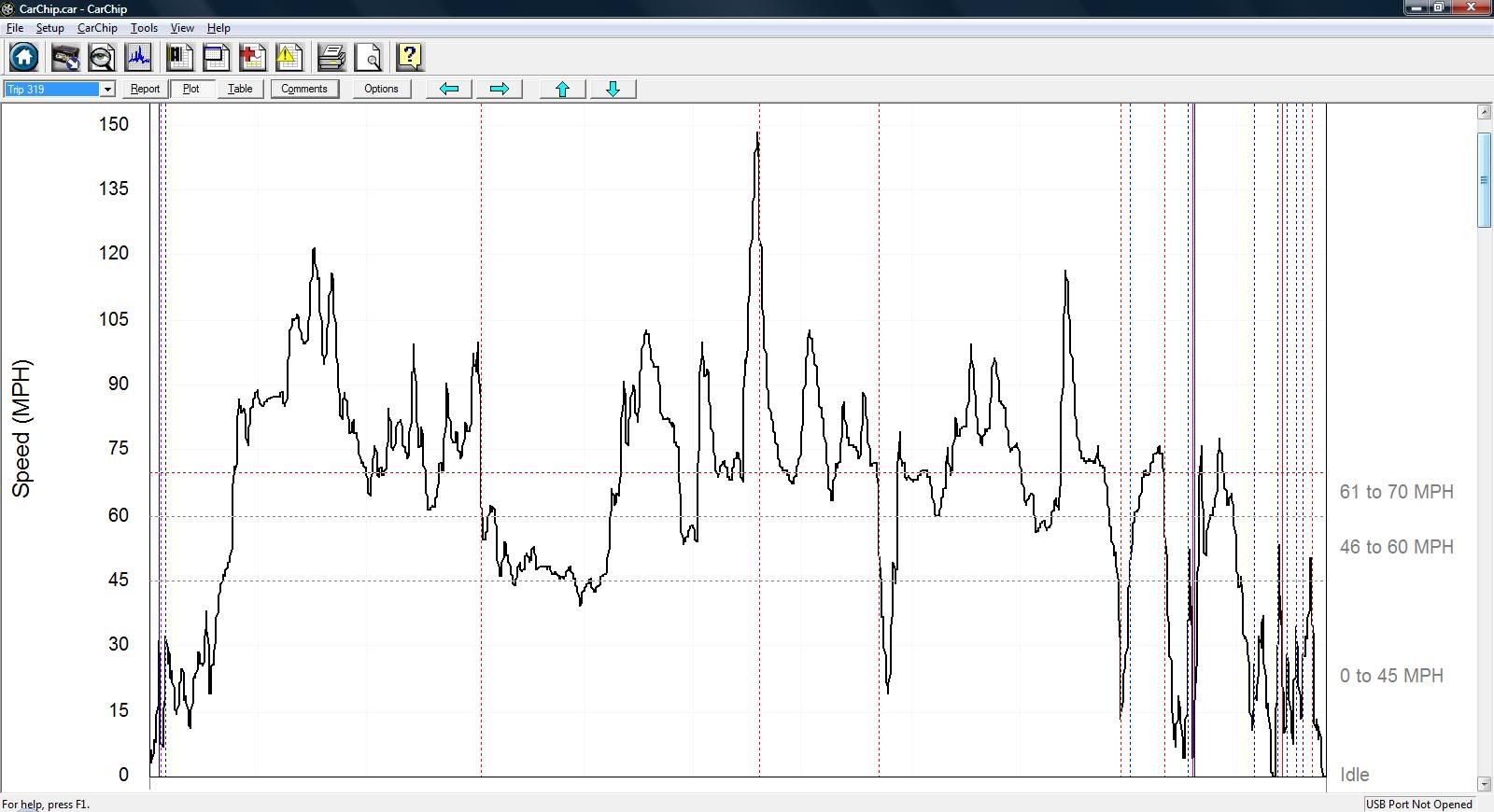Open the Tools menu
Image resolution: width=1494 pixels, height=812 pixels.
tap(144, 28)
